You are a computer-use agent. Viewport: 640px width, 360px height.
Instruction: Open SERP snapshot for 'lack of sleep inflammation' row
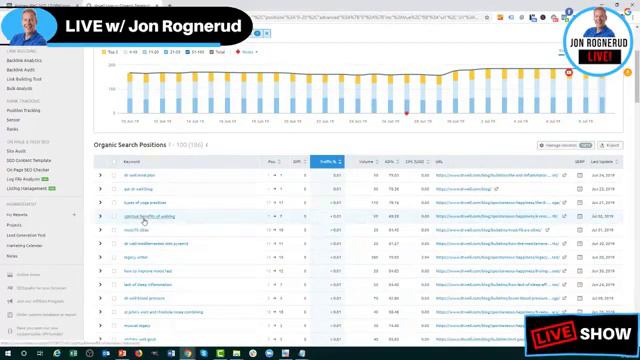(580, 284)
